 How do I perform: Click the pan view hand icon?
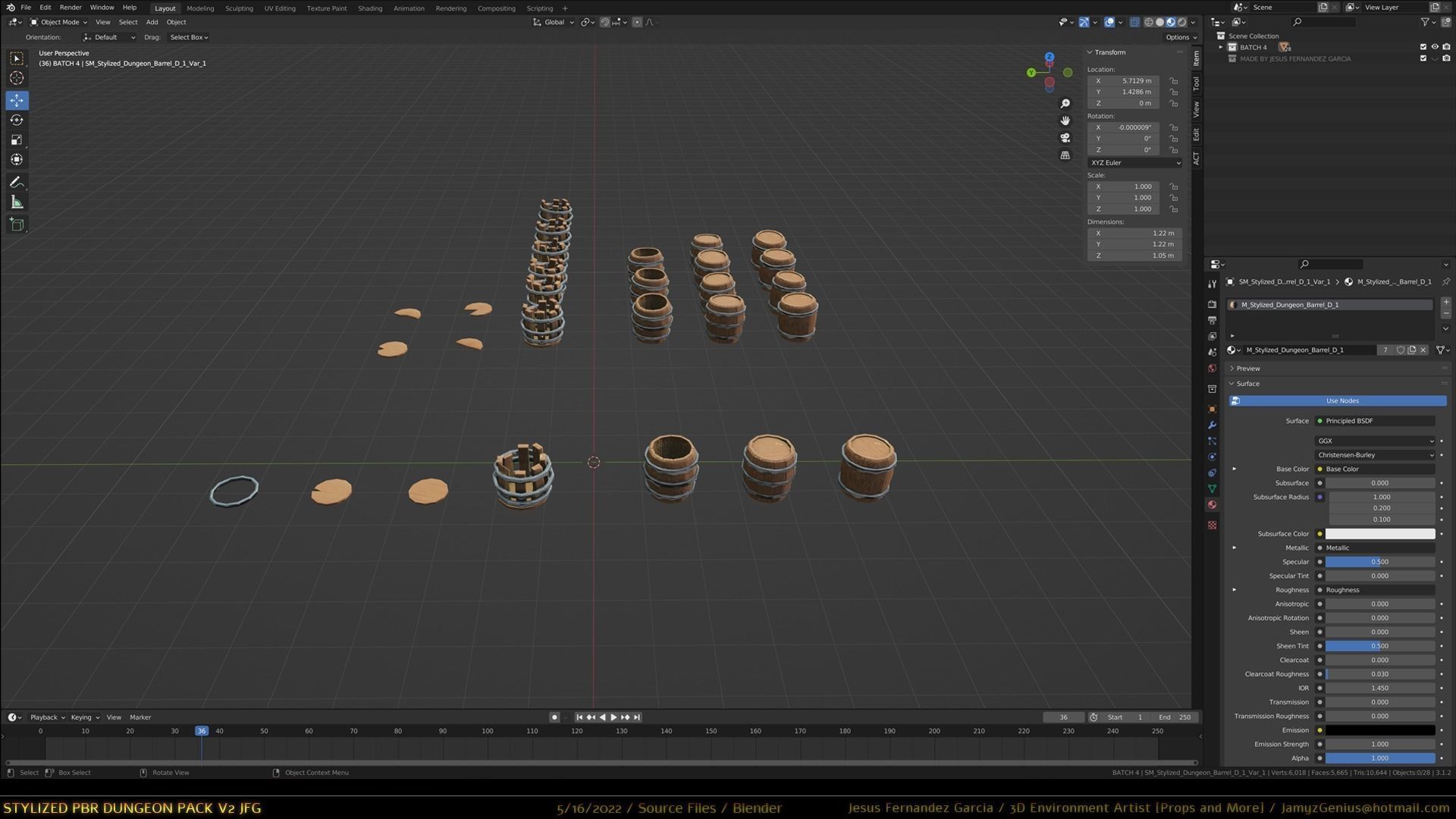[1065, 121]
